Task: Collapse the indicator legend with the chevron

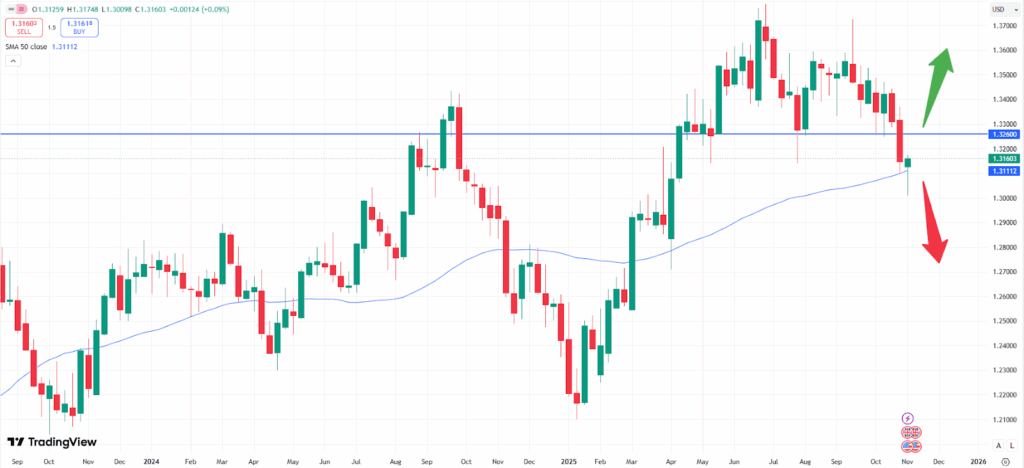Action: [13, 61]
